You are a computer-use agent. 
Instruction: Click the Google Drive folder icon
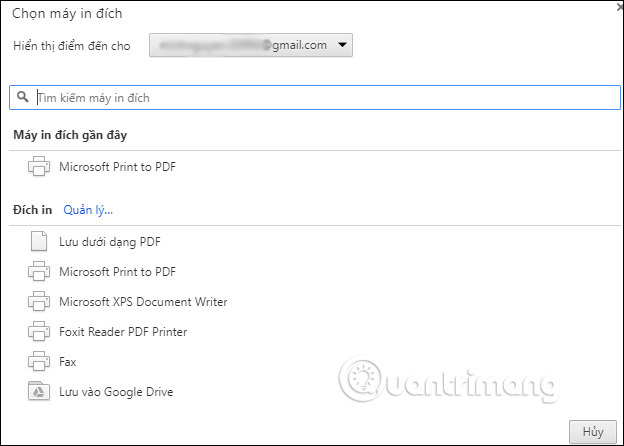tap(39, 391)
